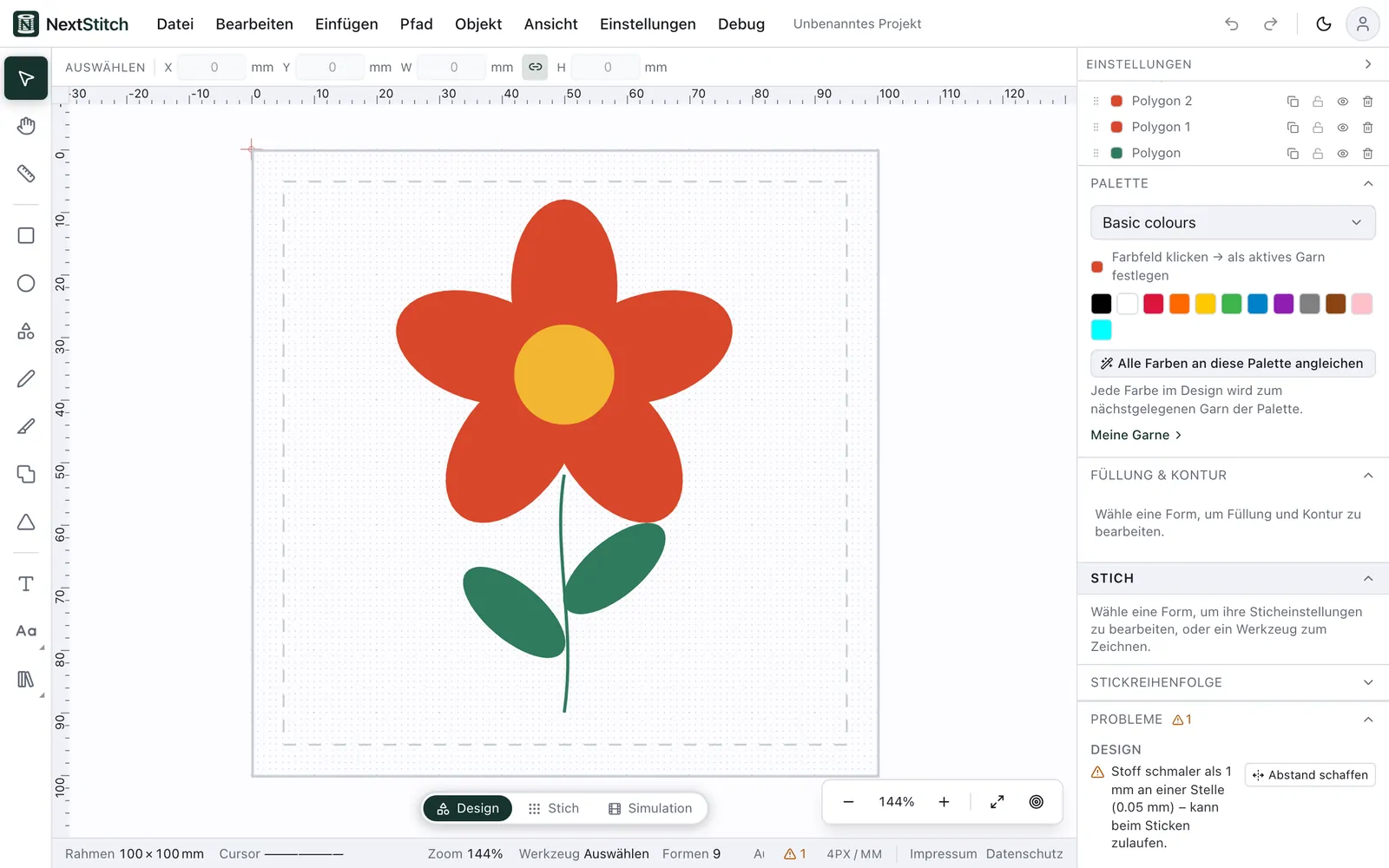
Task: Fit the canvas to screen
Action: (997, 802)
